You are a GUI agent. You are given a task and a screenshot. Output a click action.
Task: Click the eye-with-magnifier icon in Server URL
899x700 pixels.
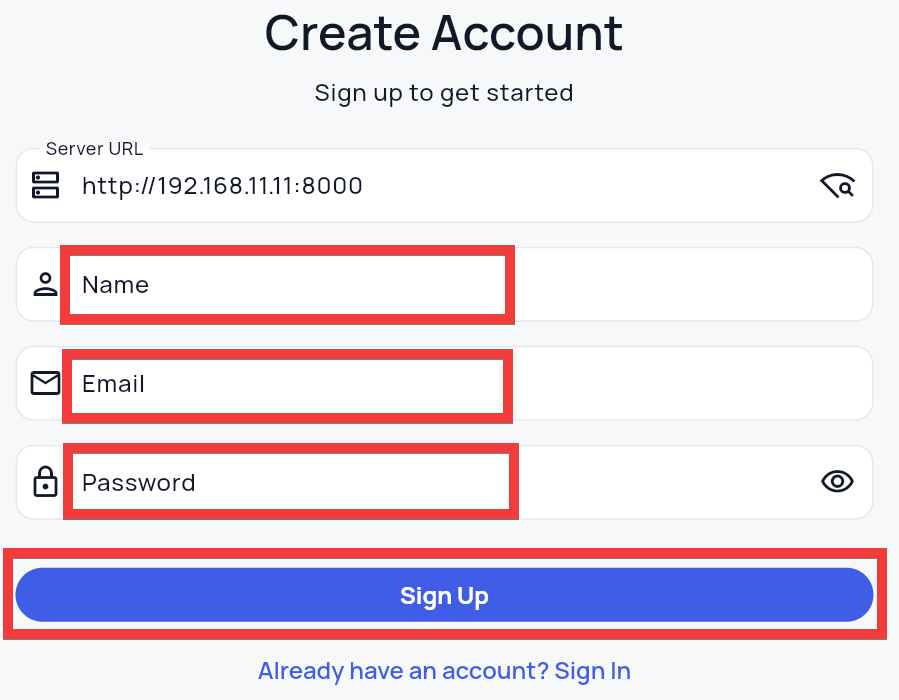tap(837, 185)
